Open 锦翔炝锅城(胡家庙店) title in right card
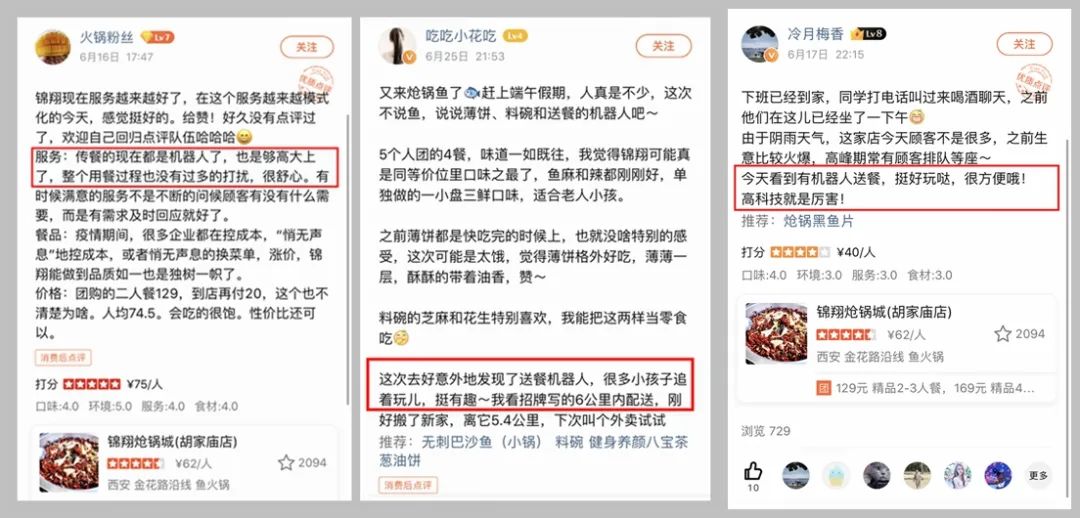This screenshot has width=1080, height=518. click(884, 312)
